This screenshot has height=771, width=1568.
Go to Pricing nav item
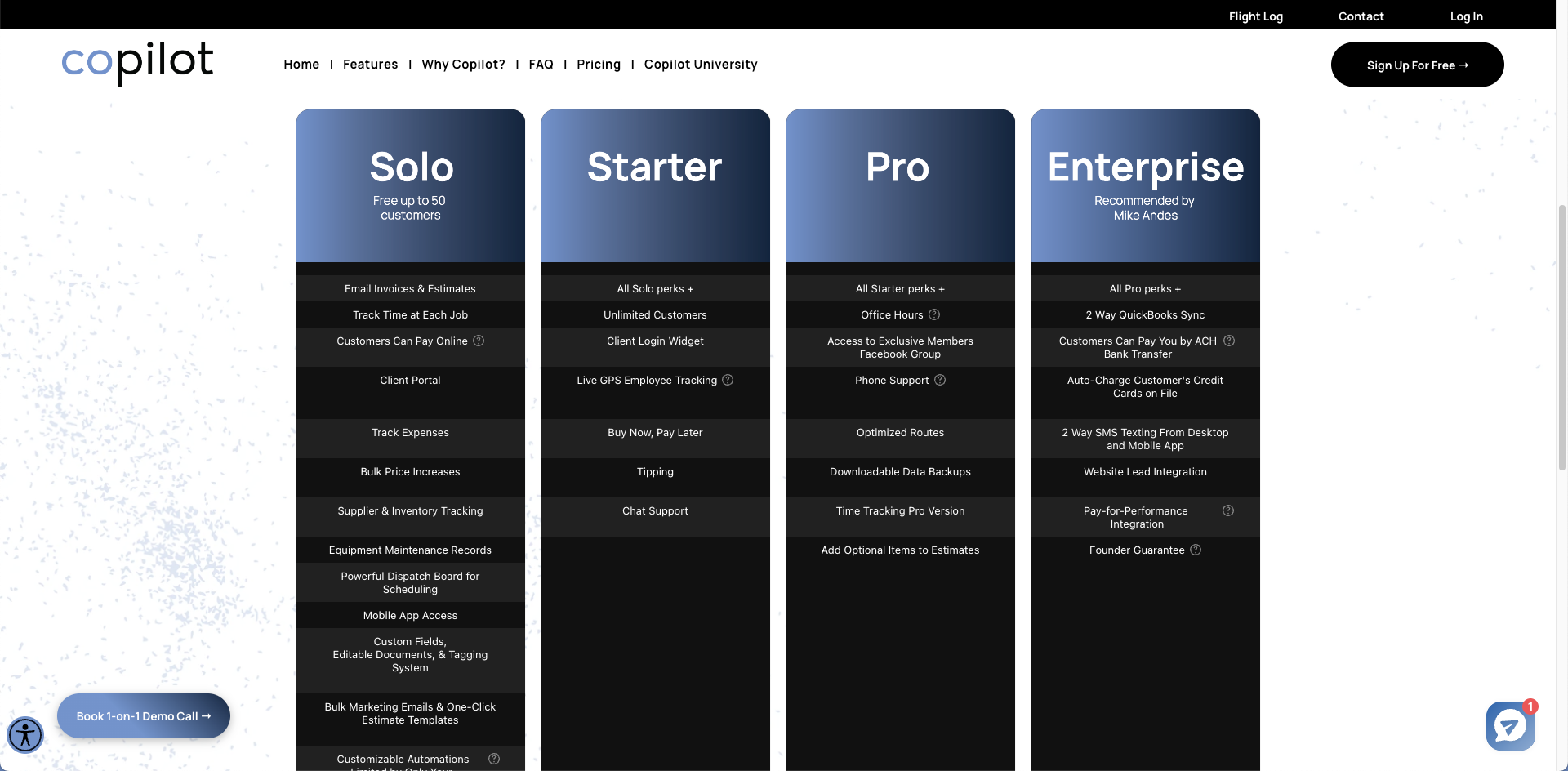pos(599,65)
